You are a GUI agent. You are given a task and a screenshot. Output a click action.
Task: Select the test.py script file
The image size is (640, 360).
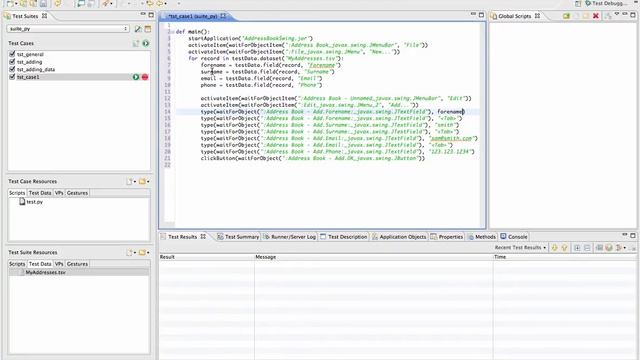[x=31, y=202]
